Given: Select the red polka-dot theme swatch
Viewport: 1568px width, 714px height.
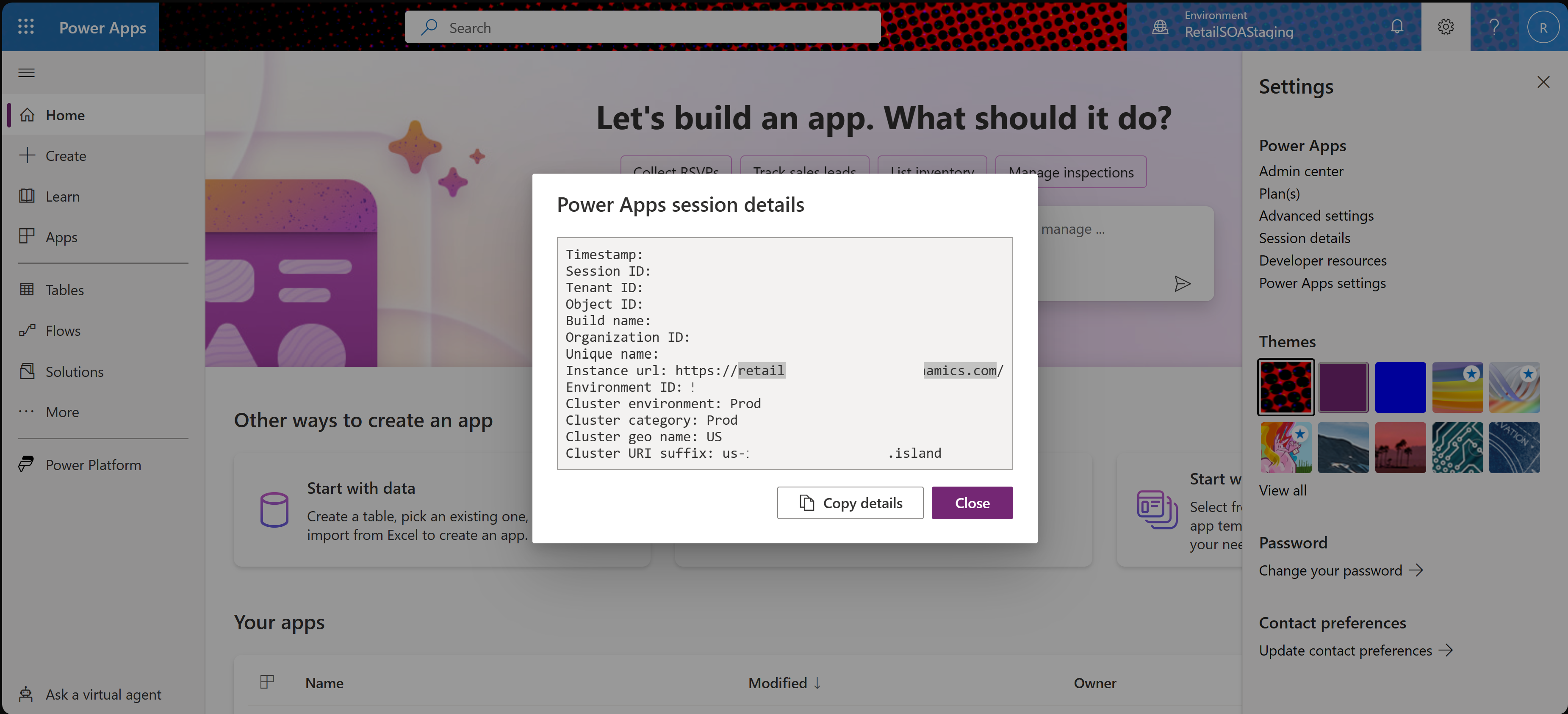Looking at the screenshot, I should 1286,387.
